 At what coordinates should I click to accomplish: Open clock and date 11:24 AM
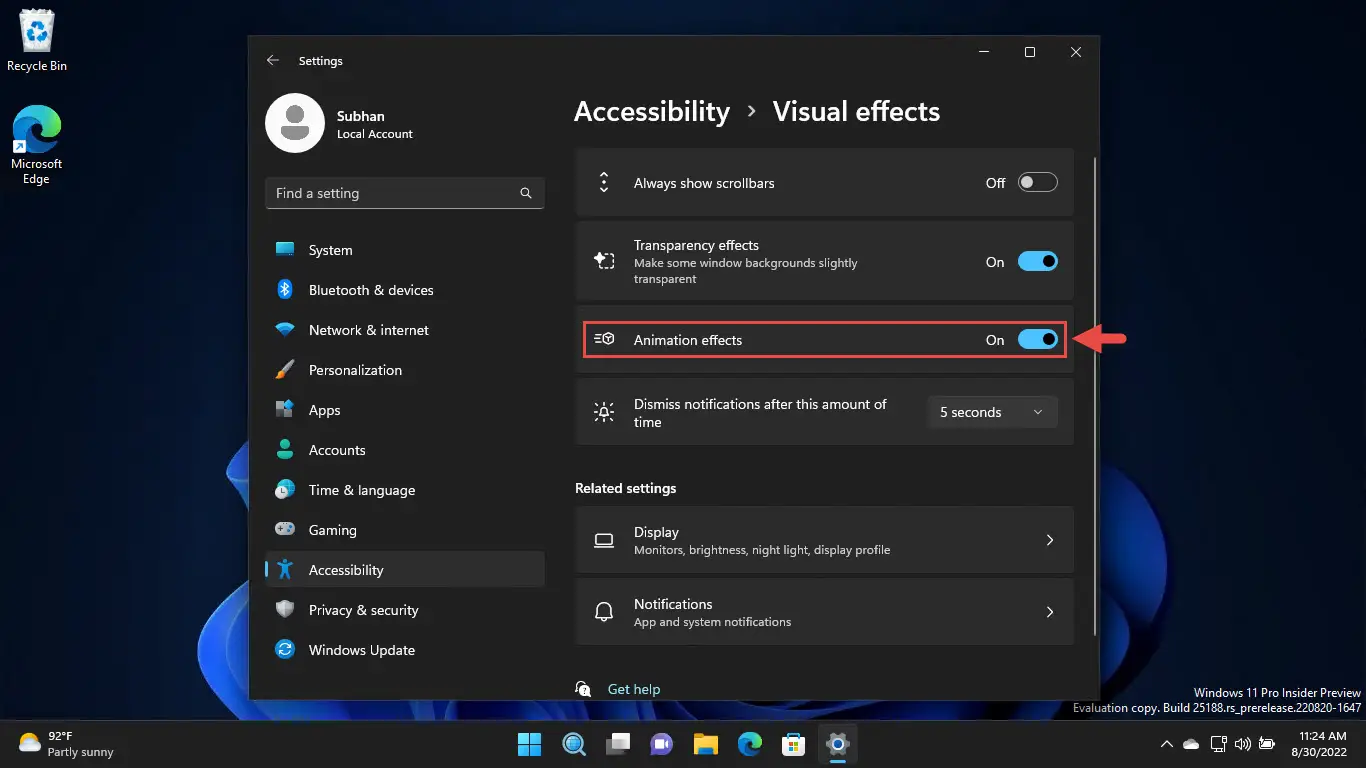[x=1320, y=744]
